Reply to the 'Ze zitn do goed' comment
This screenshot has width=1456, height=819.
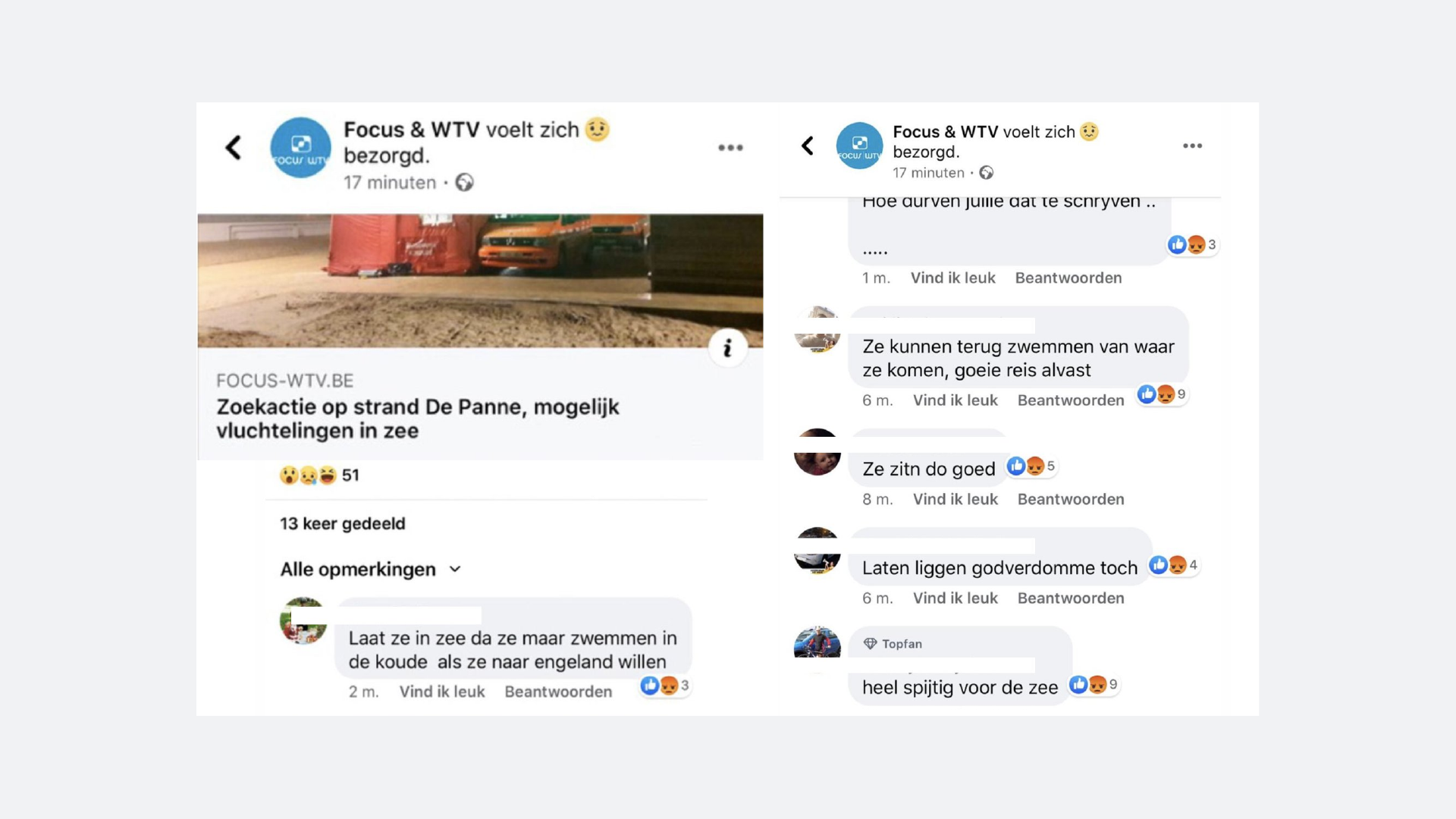1071,499
